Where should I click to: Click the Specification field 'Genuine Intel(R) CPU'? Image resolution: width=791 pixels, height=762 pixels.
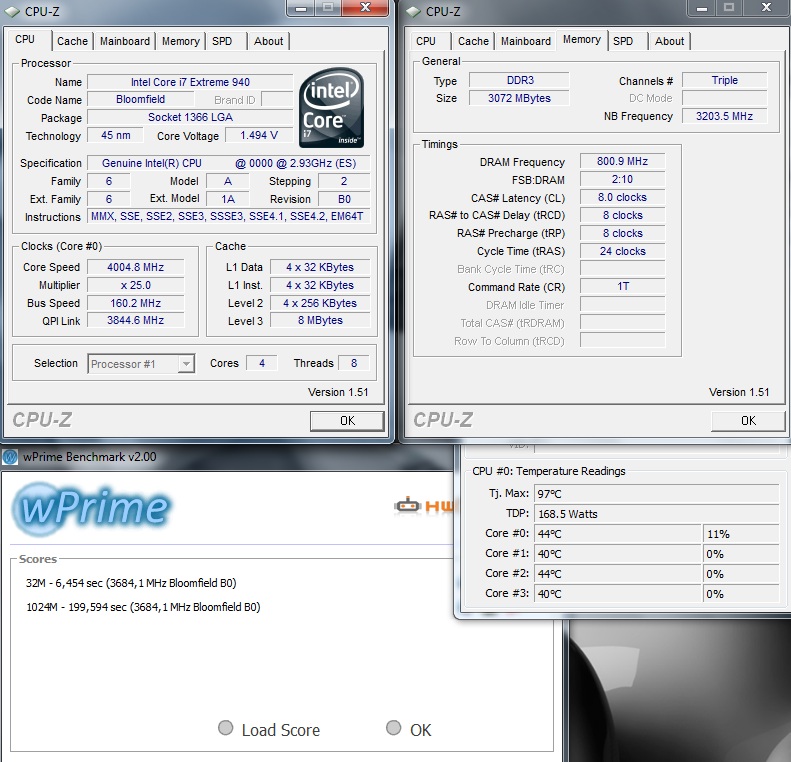[229, 163]
